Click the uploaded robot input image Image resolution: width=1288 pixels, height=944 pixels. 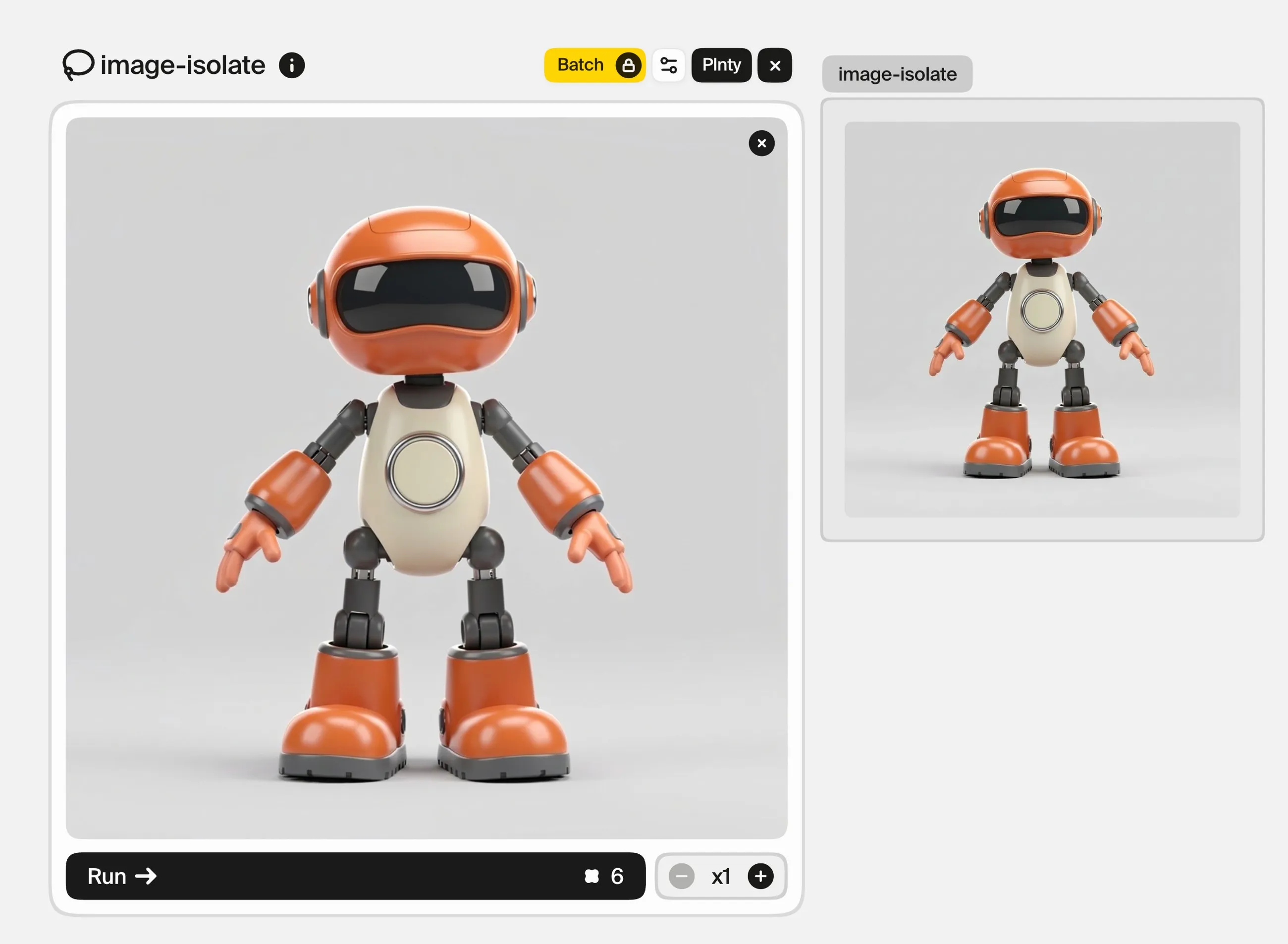[x=426, y=478]
